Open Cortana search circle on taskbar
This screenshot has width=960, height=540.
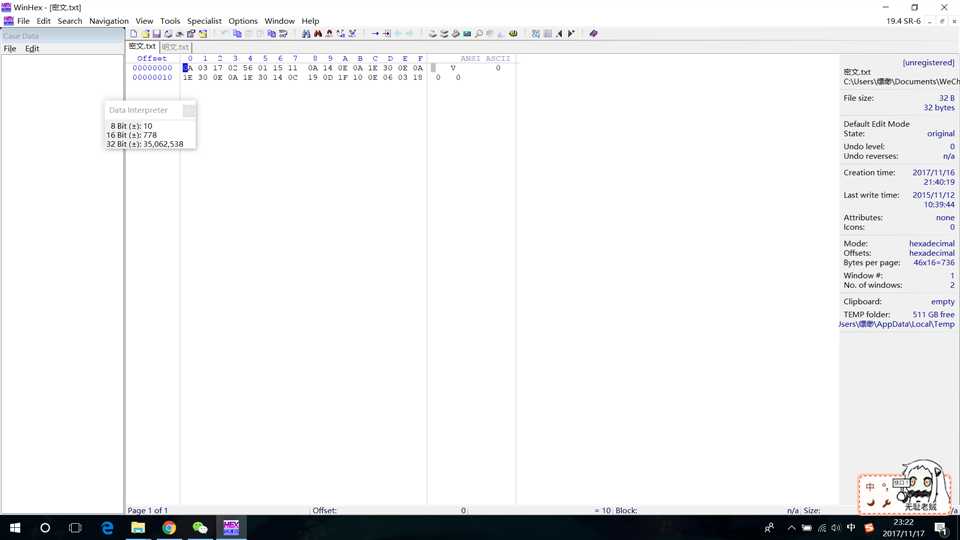[45, 527]
